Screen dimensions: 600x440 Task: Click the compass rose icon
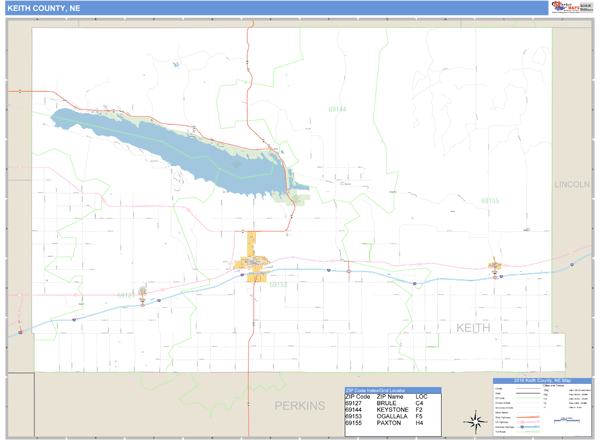click(x=475, y=420)
